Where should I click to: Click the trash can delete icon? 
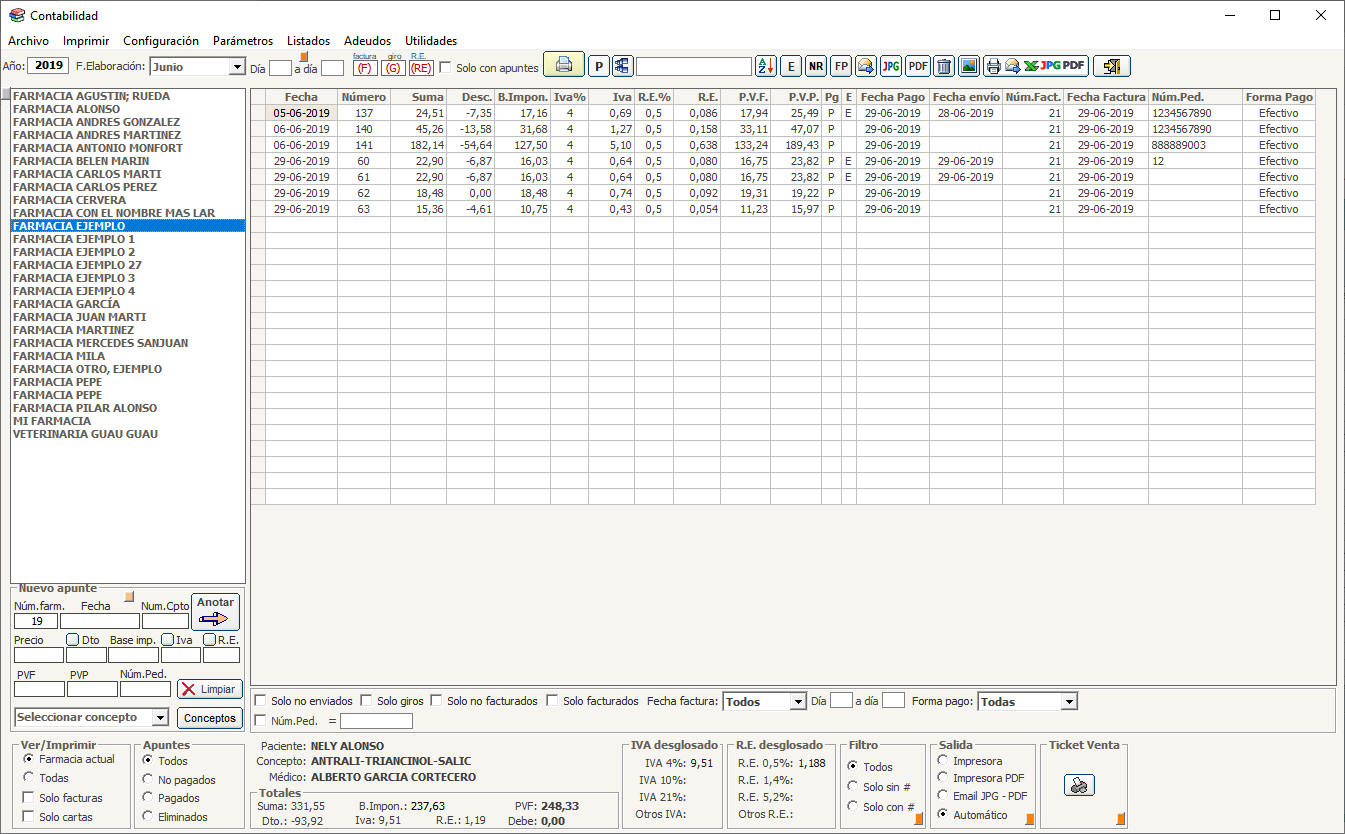(943, 66)
